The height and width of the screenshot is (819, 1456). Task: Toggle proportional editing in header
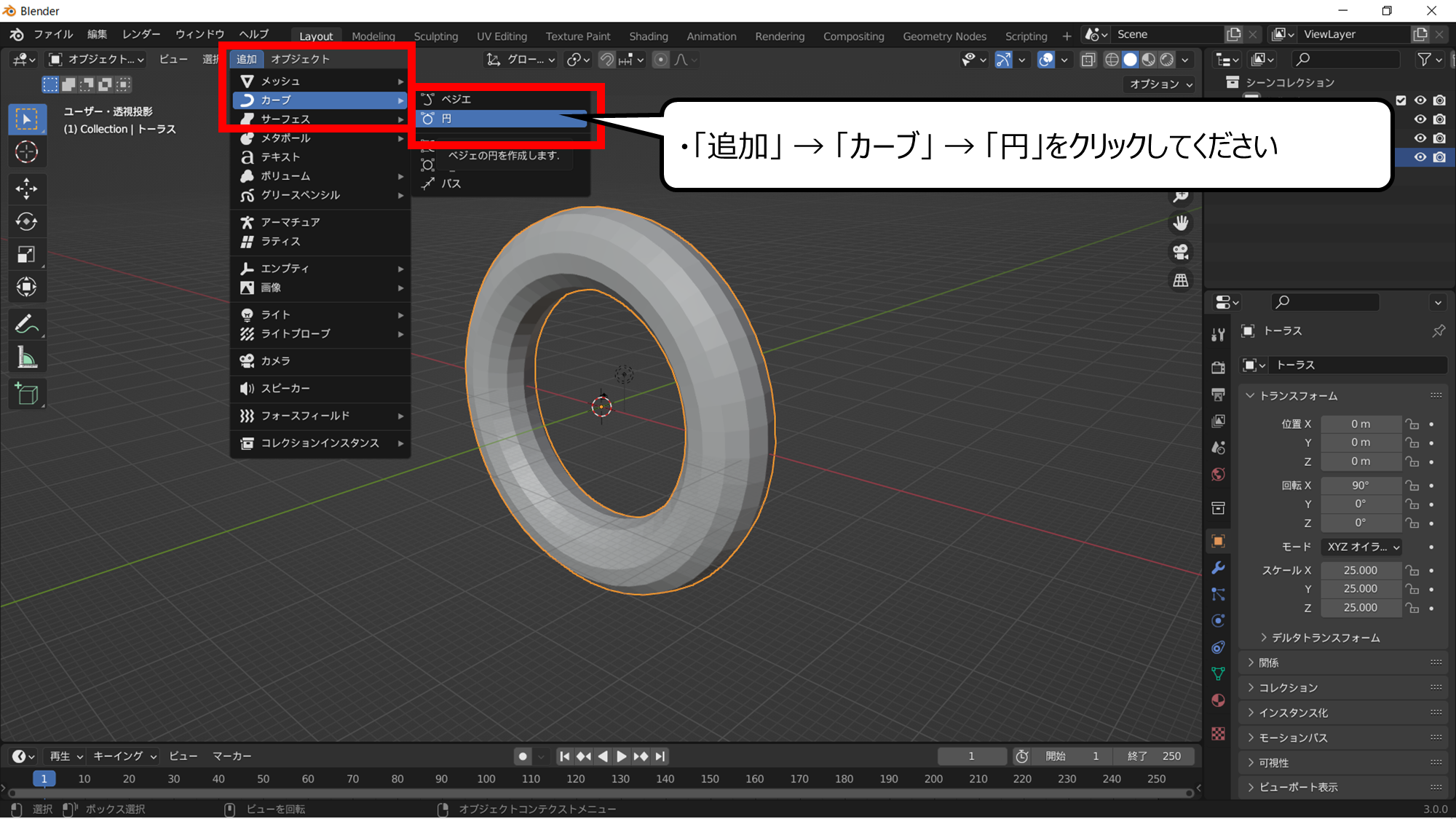pos(660,60)
